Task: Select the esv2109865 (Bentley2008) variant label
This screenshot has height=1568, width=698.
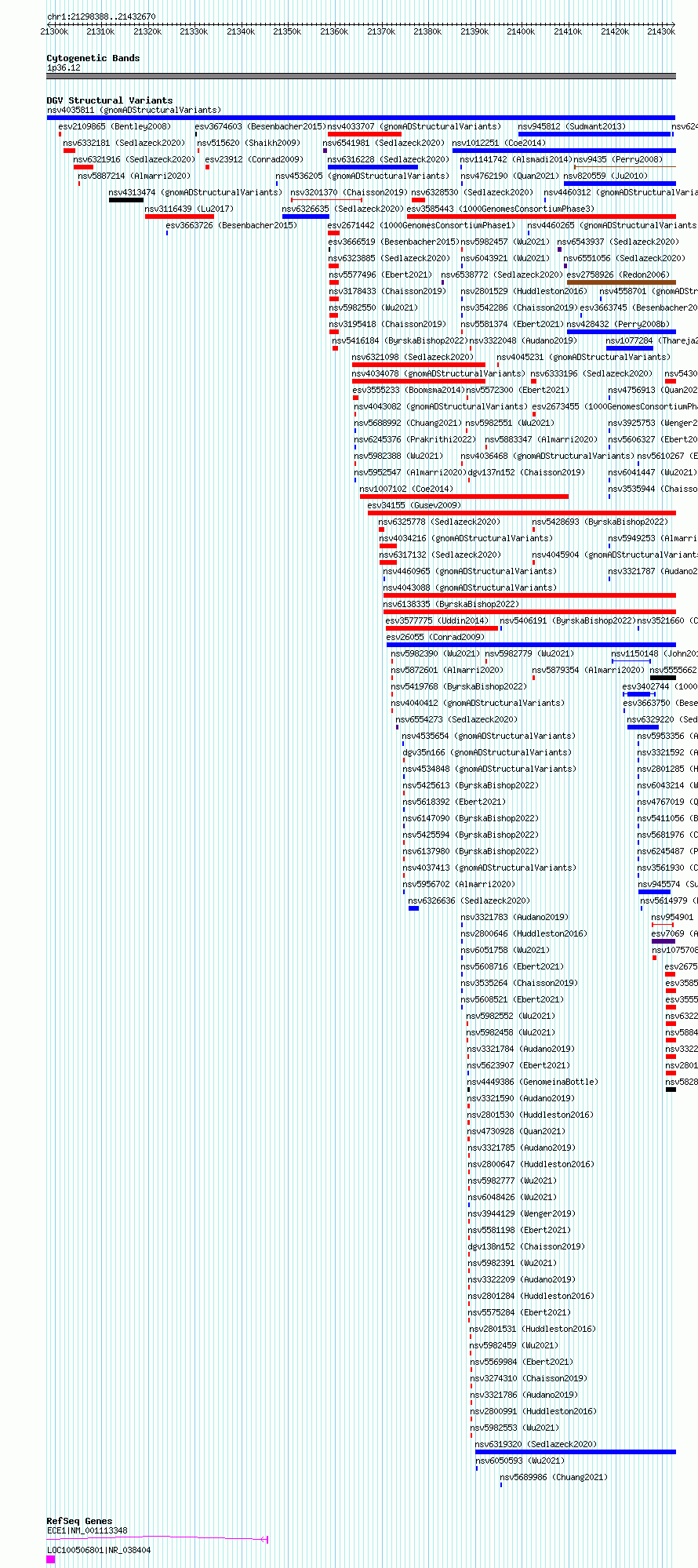Action: [x=115, y=127]
